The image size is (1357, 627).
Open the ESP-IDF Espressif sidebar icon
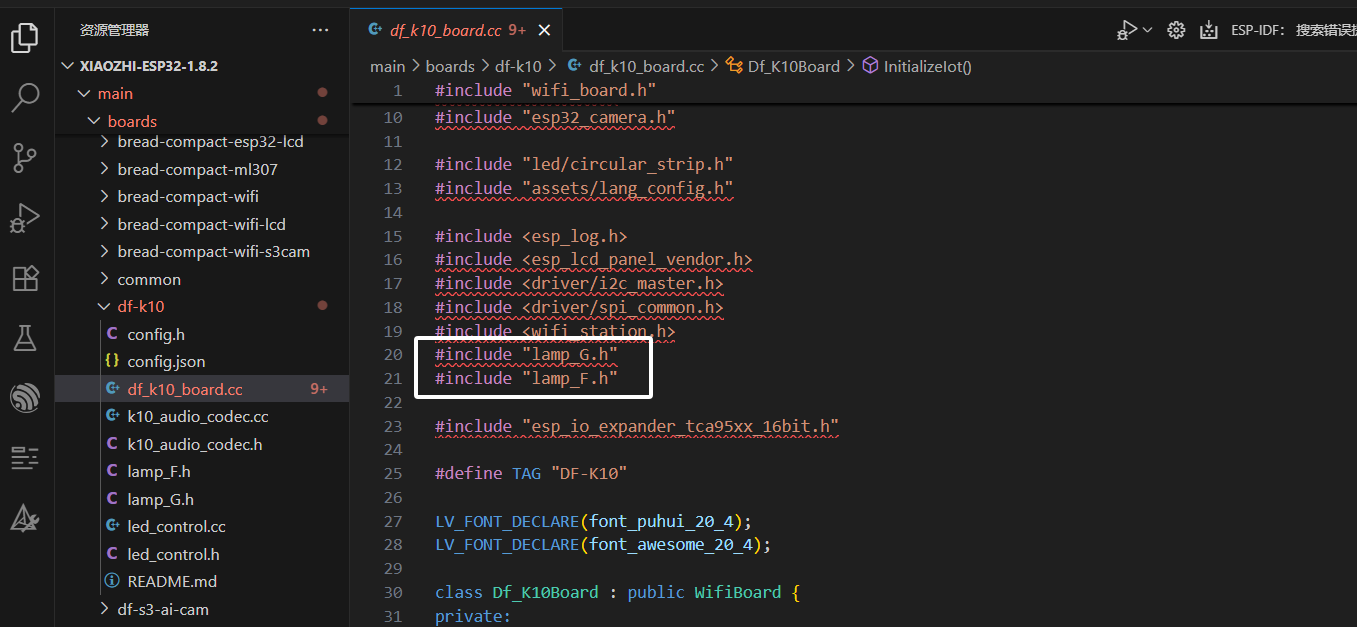click(x=25, y=398)
